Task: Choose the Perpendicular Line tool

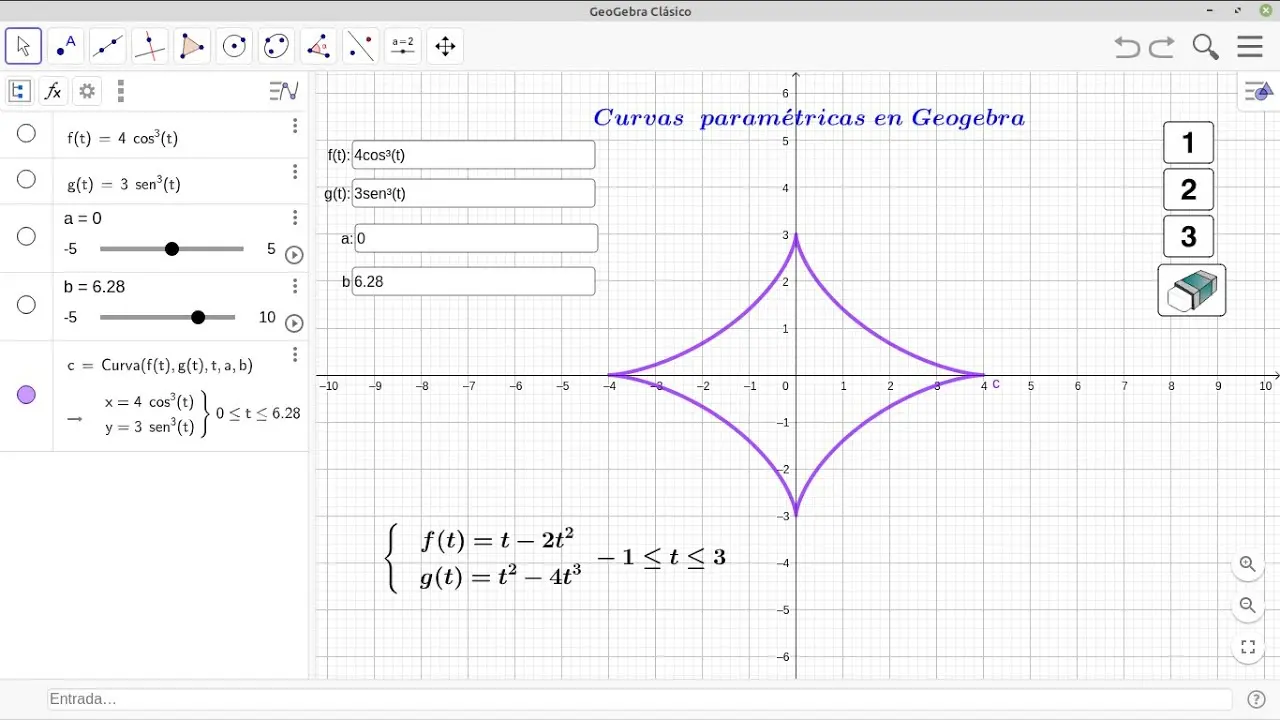Action: coord(150,46)
